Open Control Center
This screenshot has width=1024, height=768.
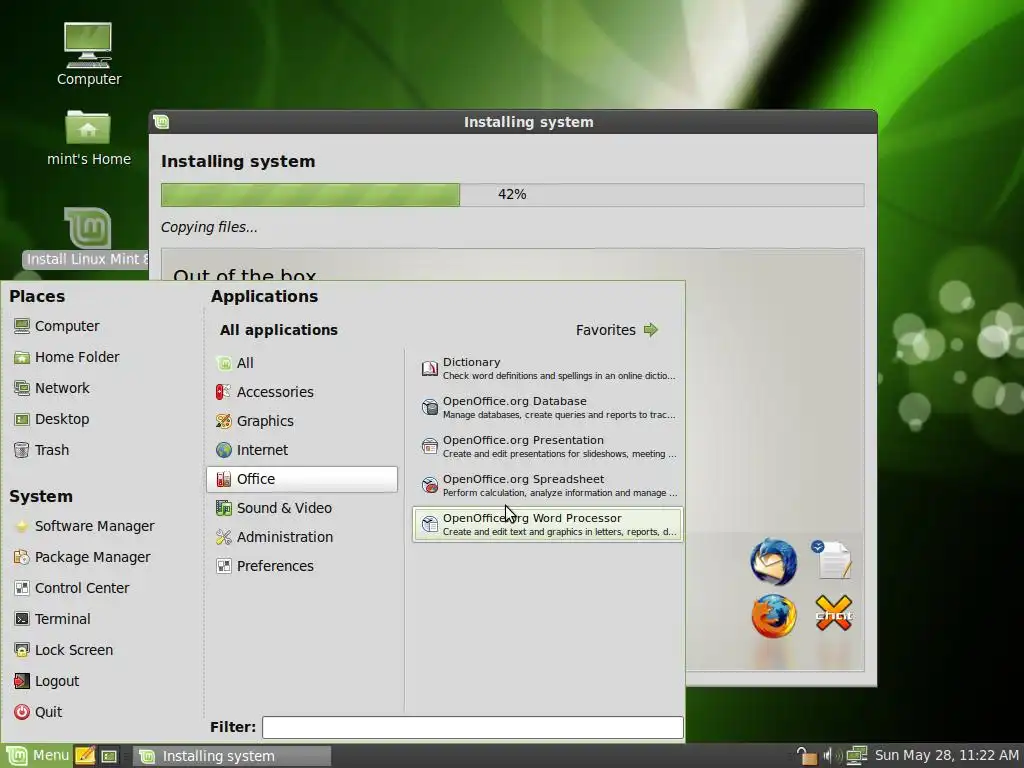tap(72, 588)
